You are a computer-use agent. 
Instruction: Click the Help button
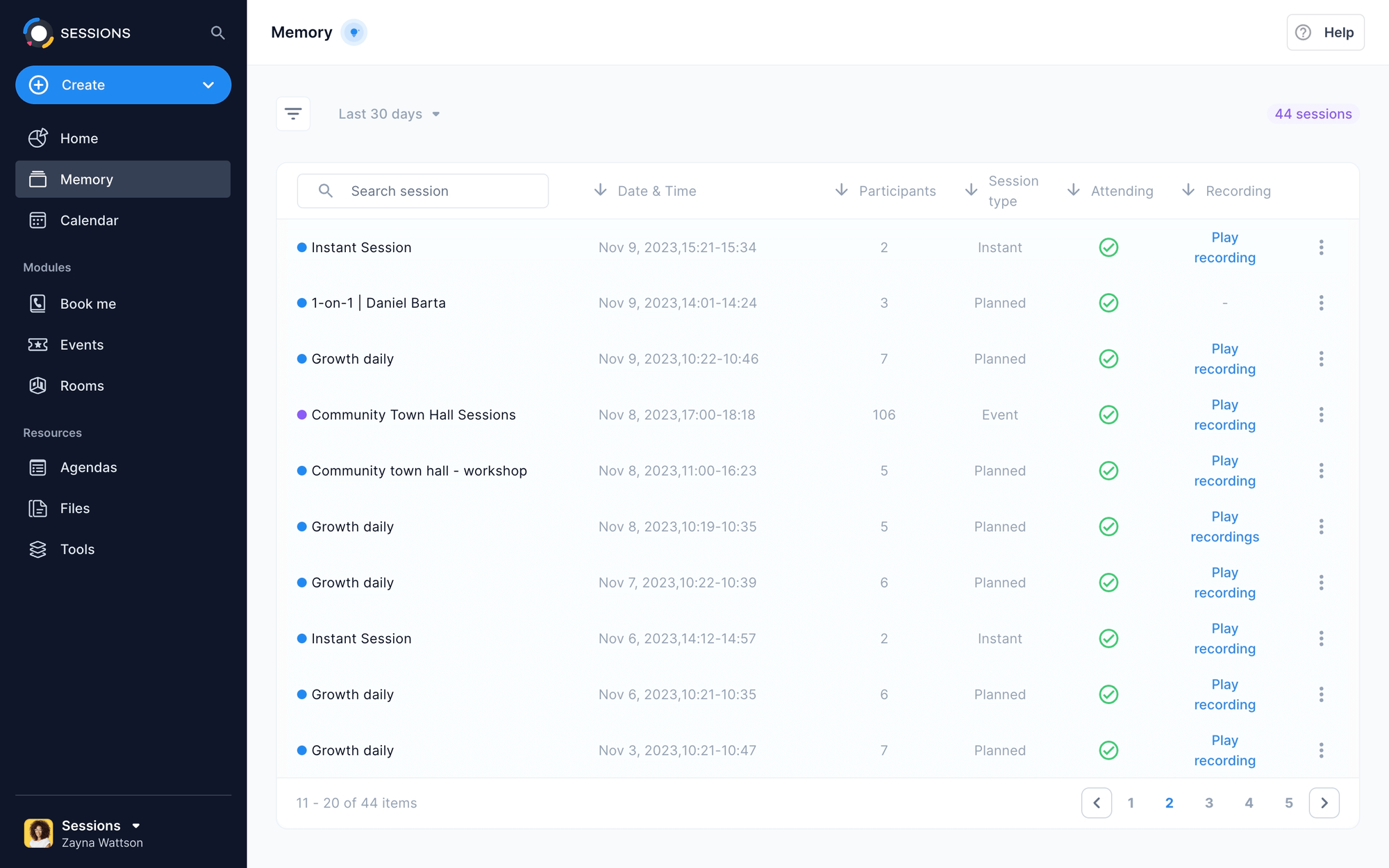[x=1325, y=33]
